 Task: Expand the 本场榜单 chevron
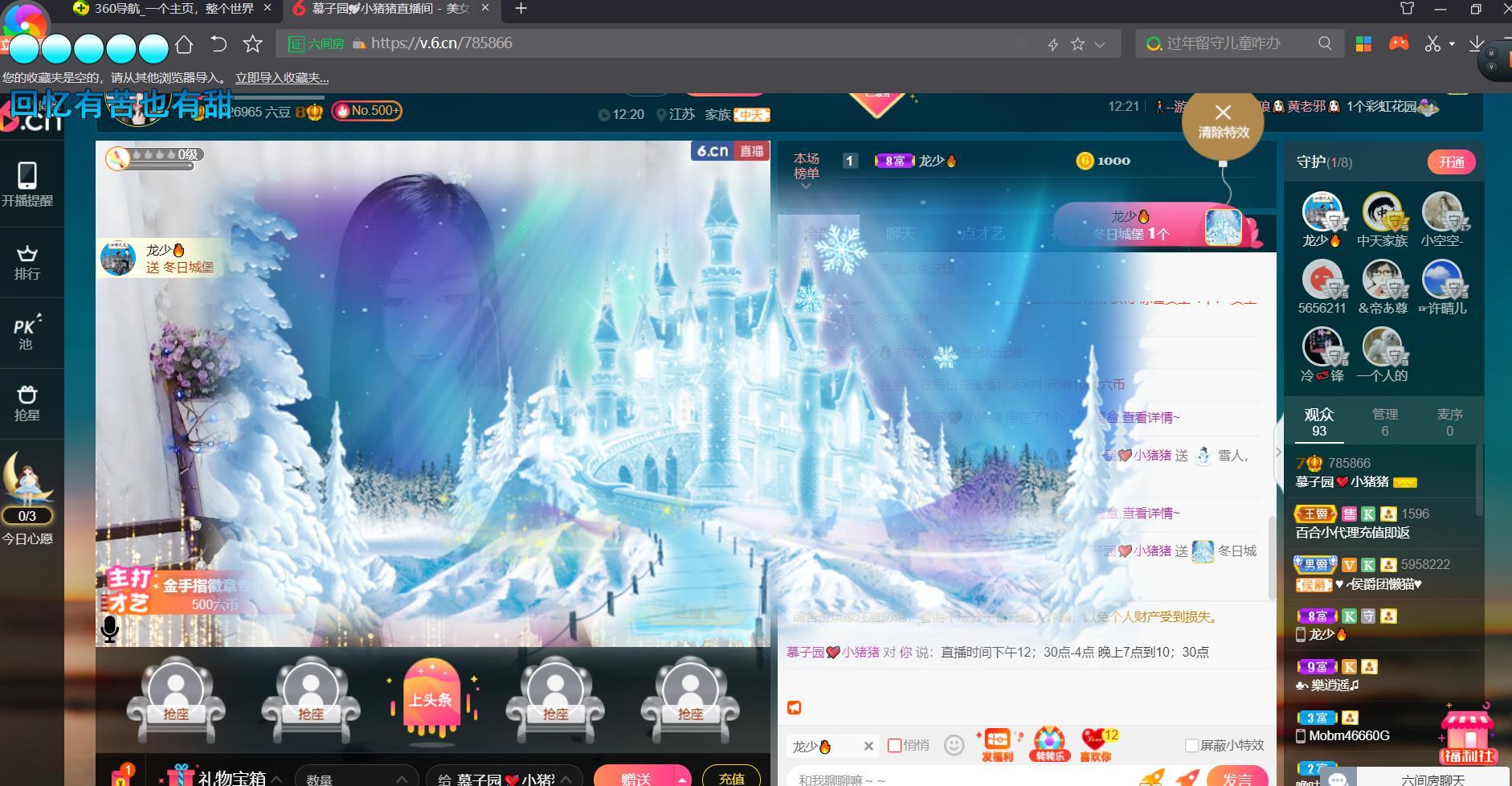coord(806,186)
